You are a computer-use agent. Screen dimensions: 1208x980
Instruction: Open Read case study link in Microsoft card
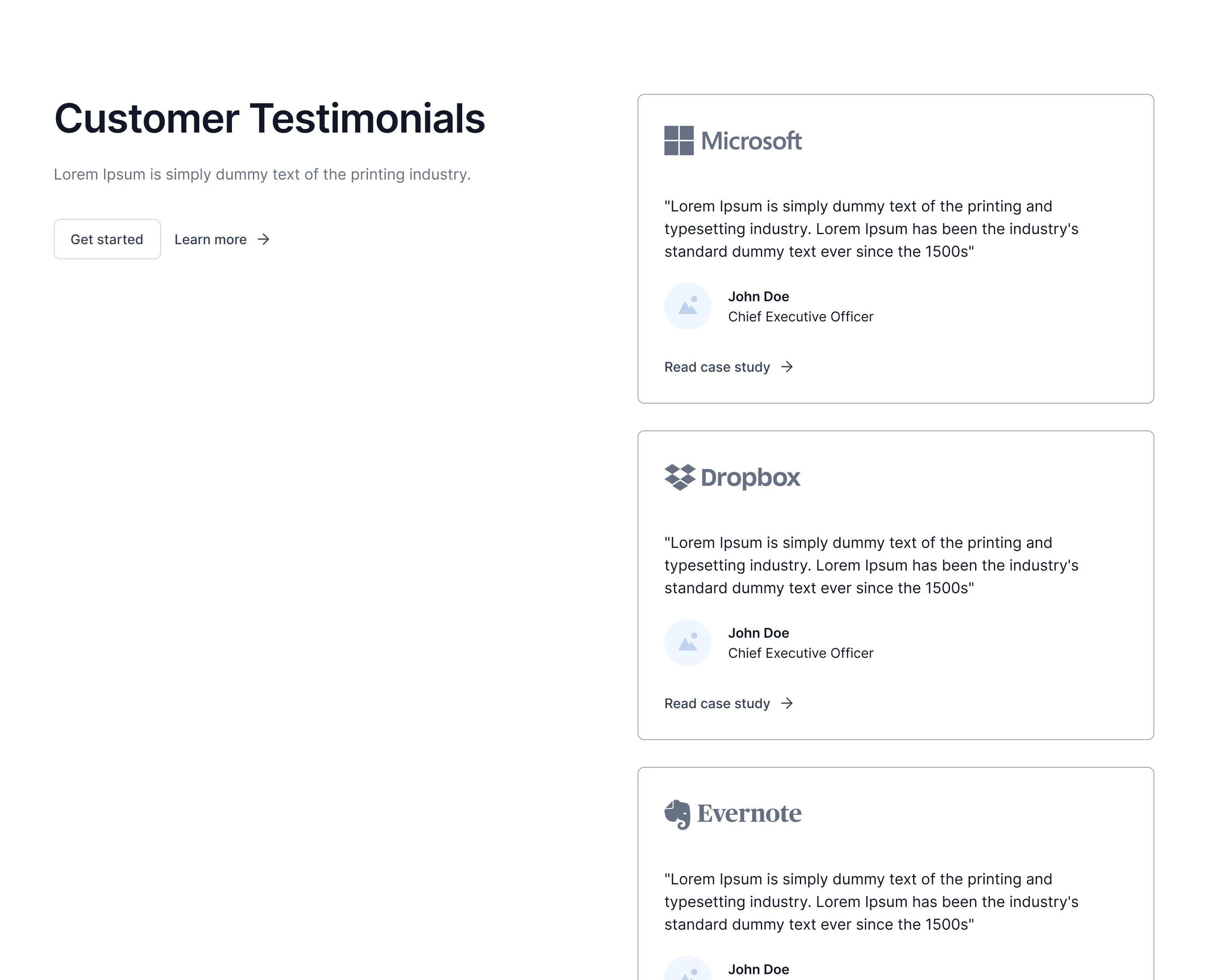click(x=729, y=367)
